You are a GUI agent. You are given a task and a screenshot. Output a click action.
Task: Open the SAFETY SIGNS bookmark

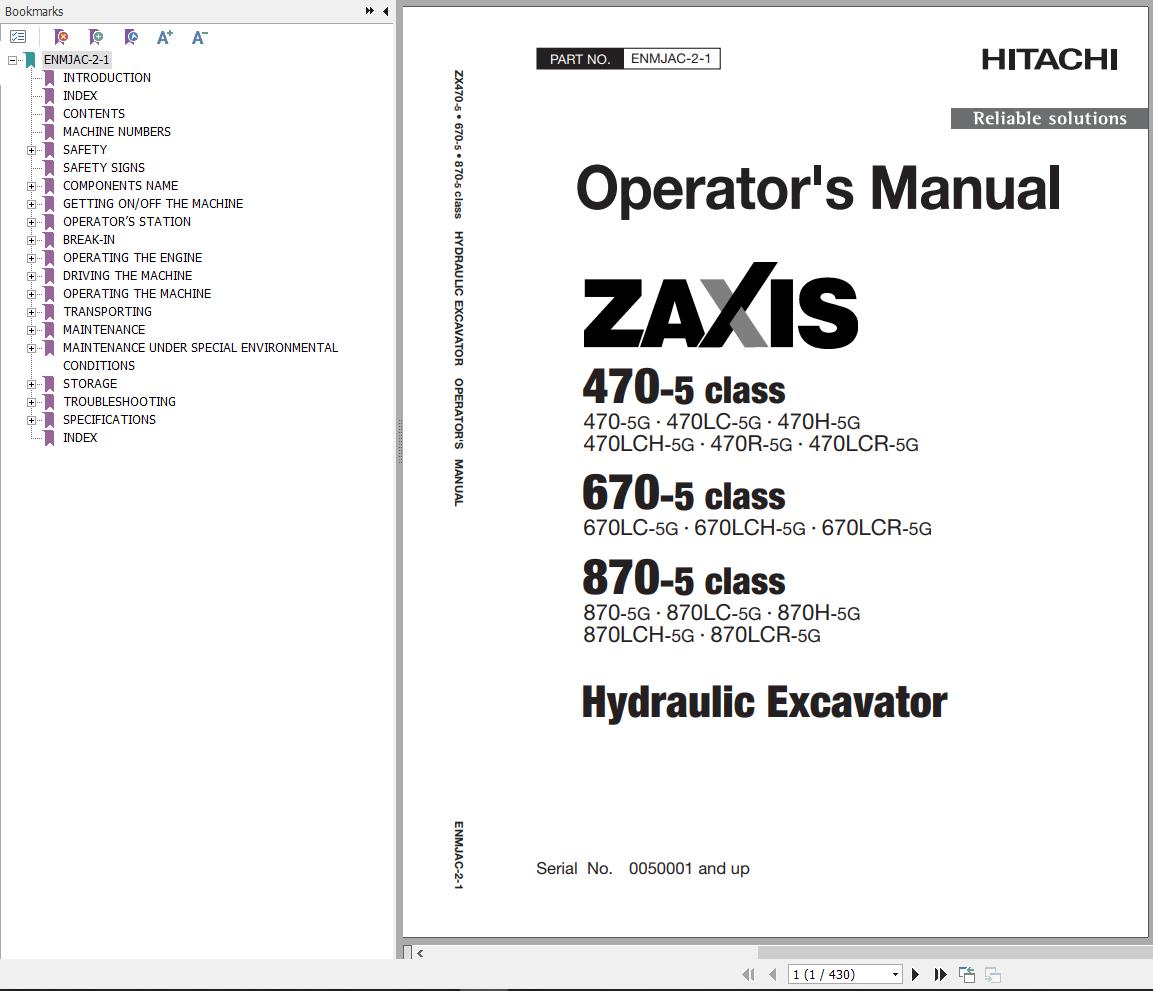point(104,168)
